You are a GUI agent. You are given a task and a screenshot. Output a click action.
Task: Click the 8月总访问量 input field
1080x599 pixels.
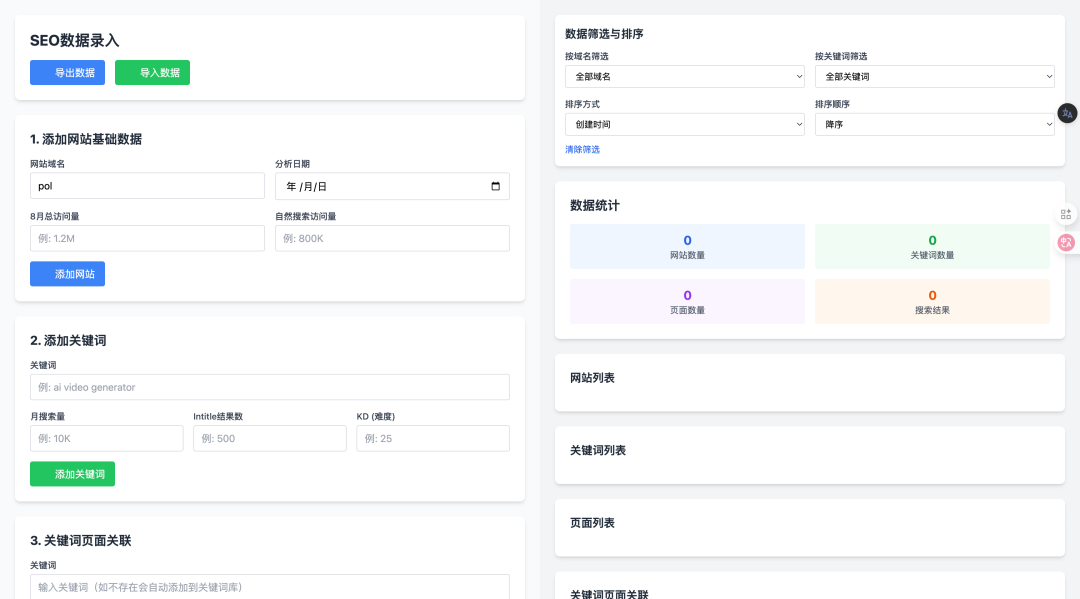147,238
